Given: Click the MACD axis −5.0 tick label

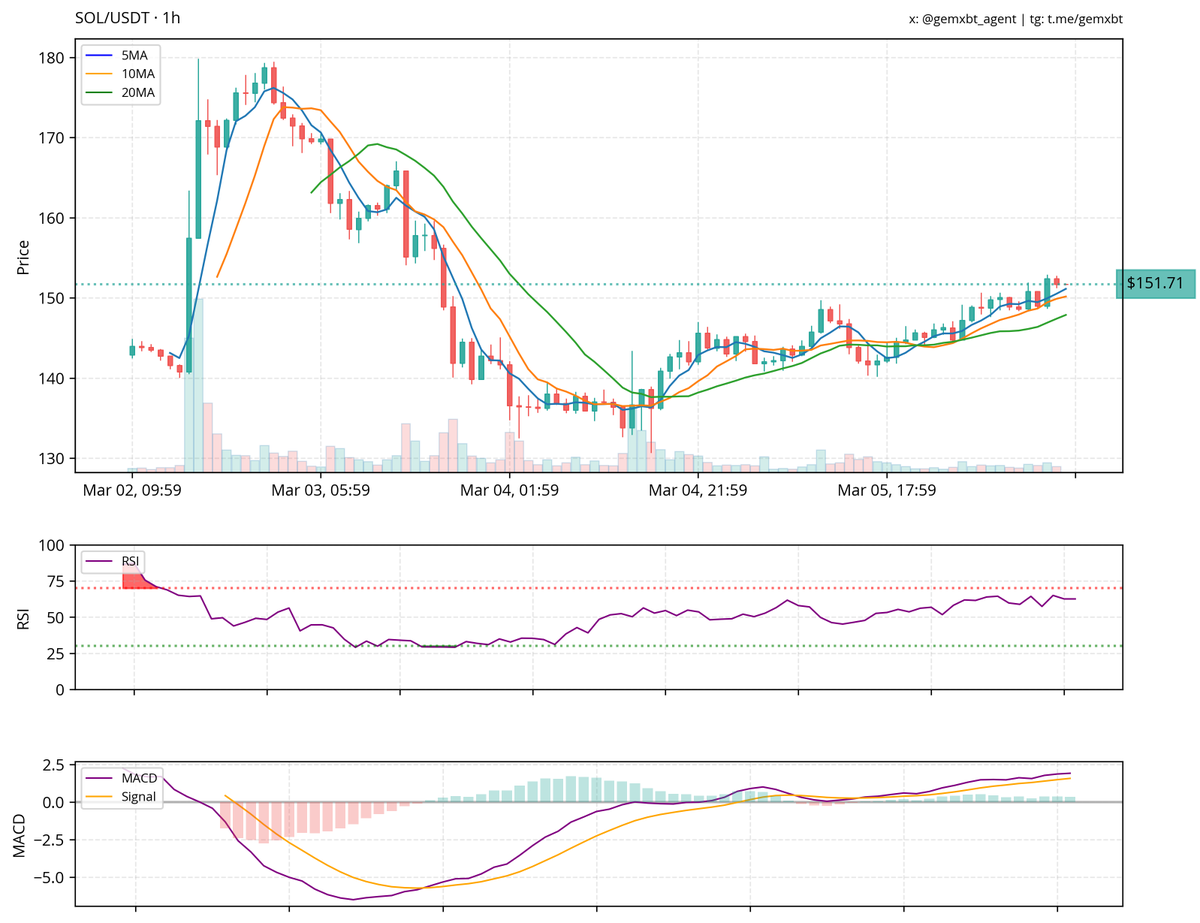Looking at the screenshot, I should pos(50,877).
